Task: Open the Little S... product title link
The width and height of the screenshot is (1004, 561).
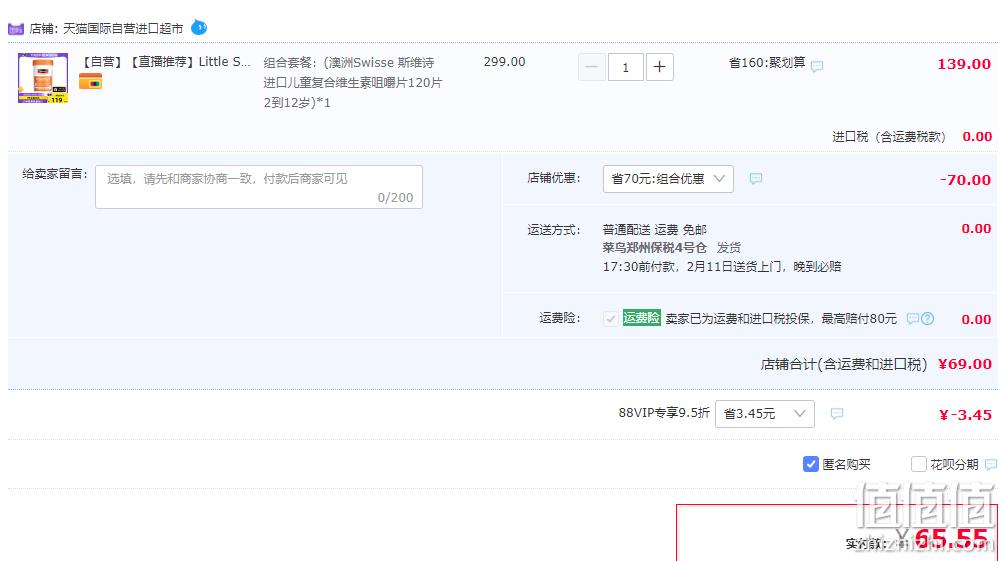Action: pyautogui.click(x=165, y=62)
